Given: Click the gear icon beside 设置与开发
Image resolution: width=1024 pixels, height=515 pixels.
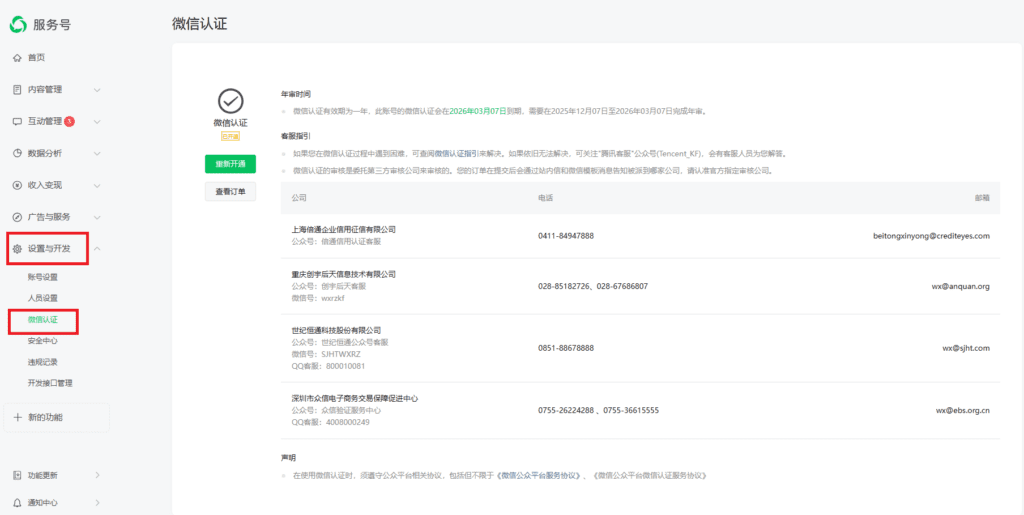Looking at the screenshot, I should tap(18, 249).
